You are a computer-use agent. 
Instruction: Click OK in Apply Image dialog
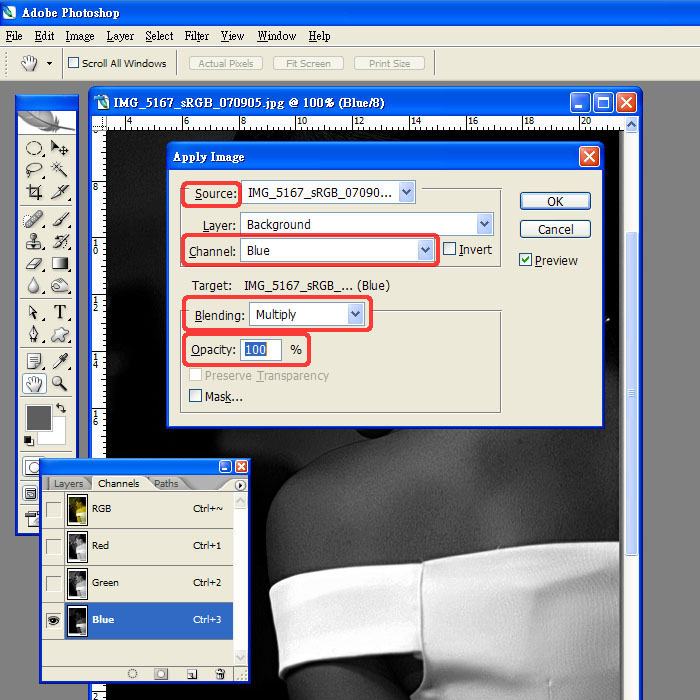[555, 201]
